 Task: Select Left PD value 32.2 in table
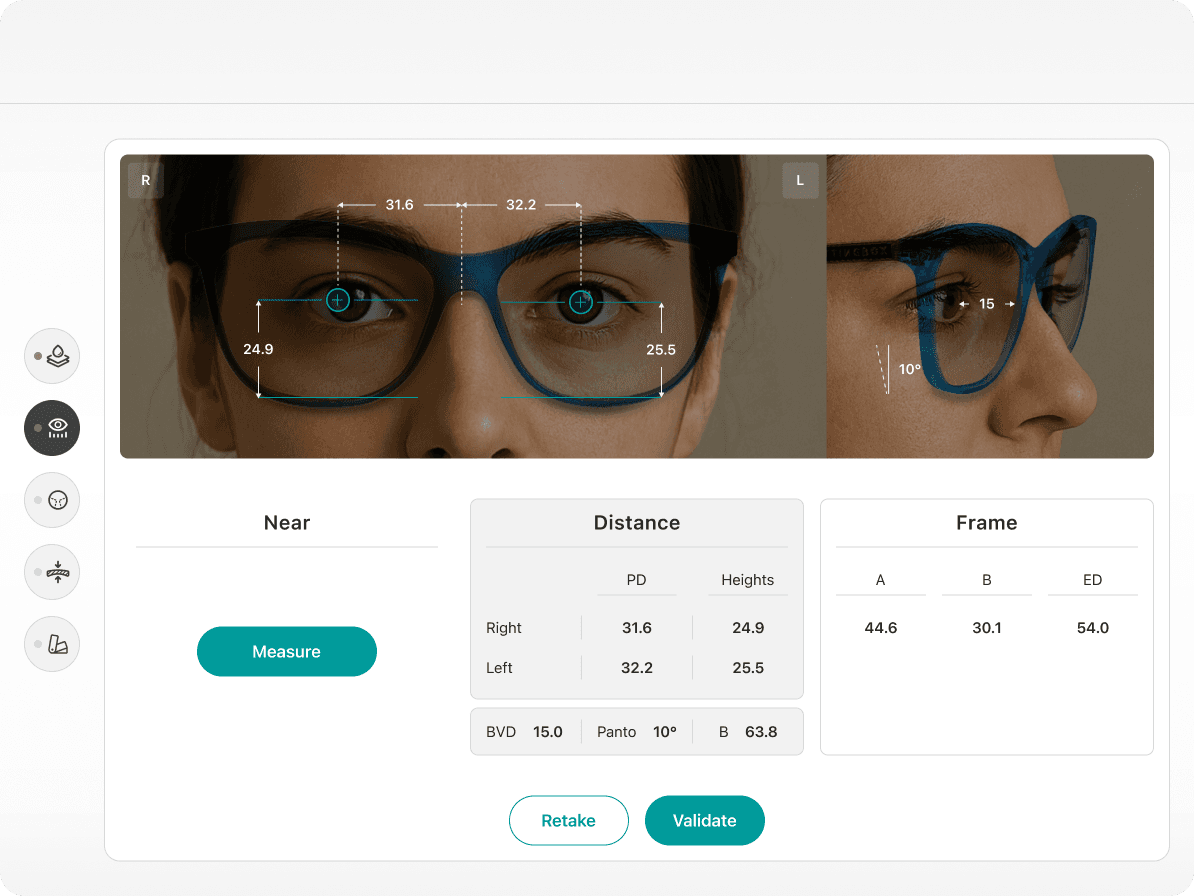637,668
